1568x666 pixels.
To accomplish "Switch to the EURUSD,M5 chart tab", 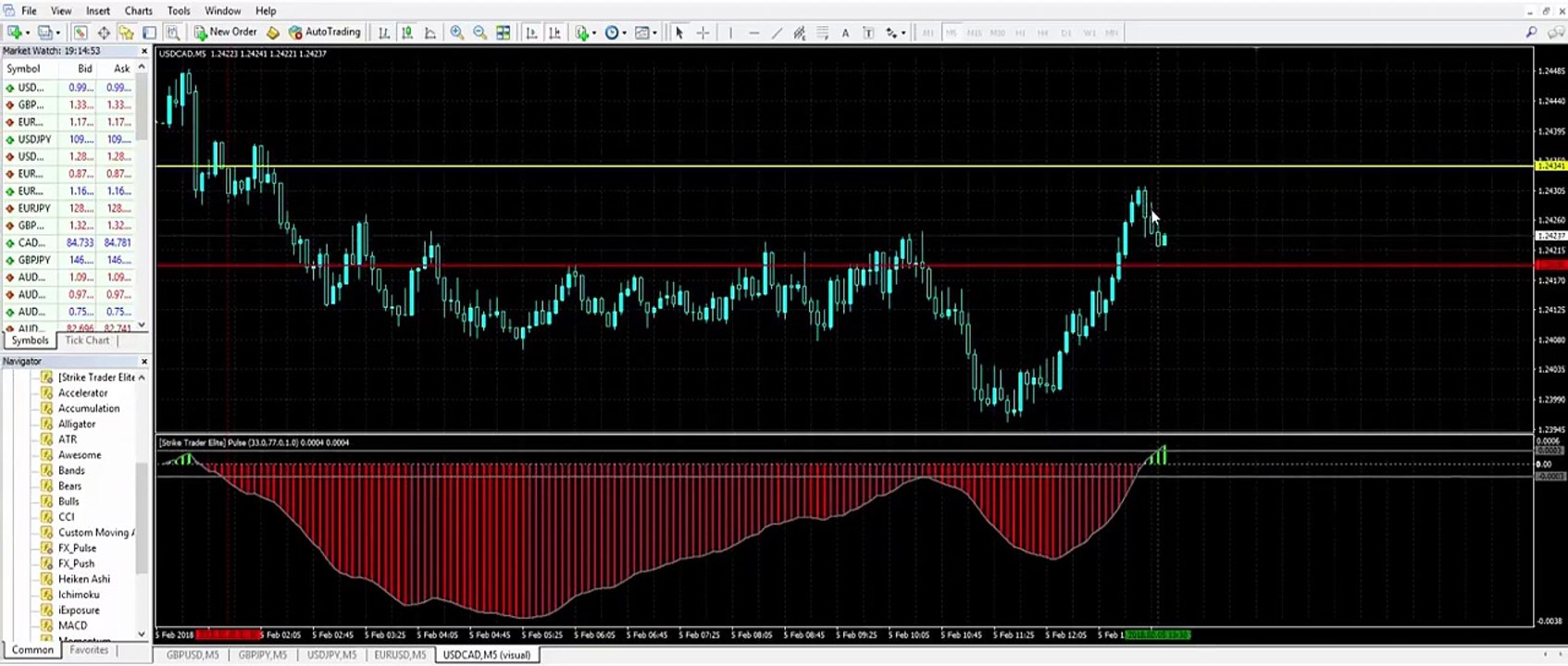I will pyautogui.click(x=400, y=655).
